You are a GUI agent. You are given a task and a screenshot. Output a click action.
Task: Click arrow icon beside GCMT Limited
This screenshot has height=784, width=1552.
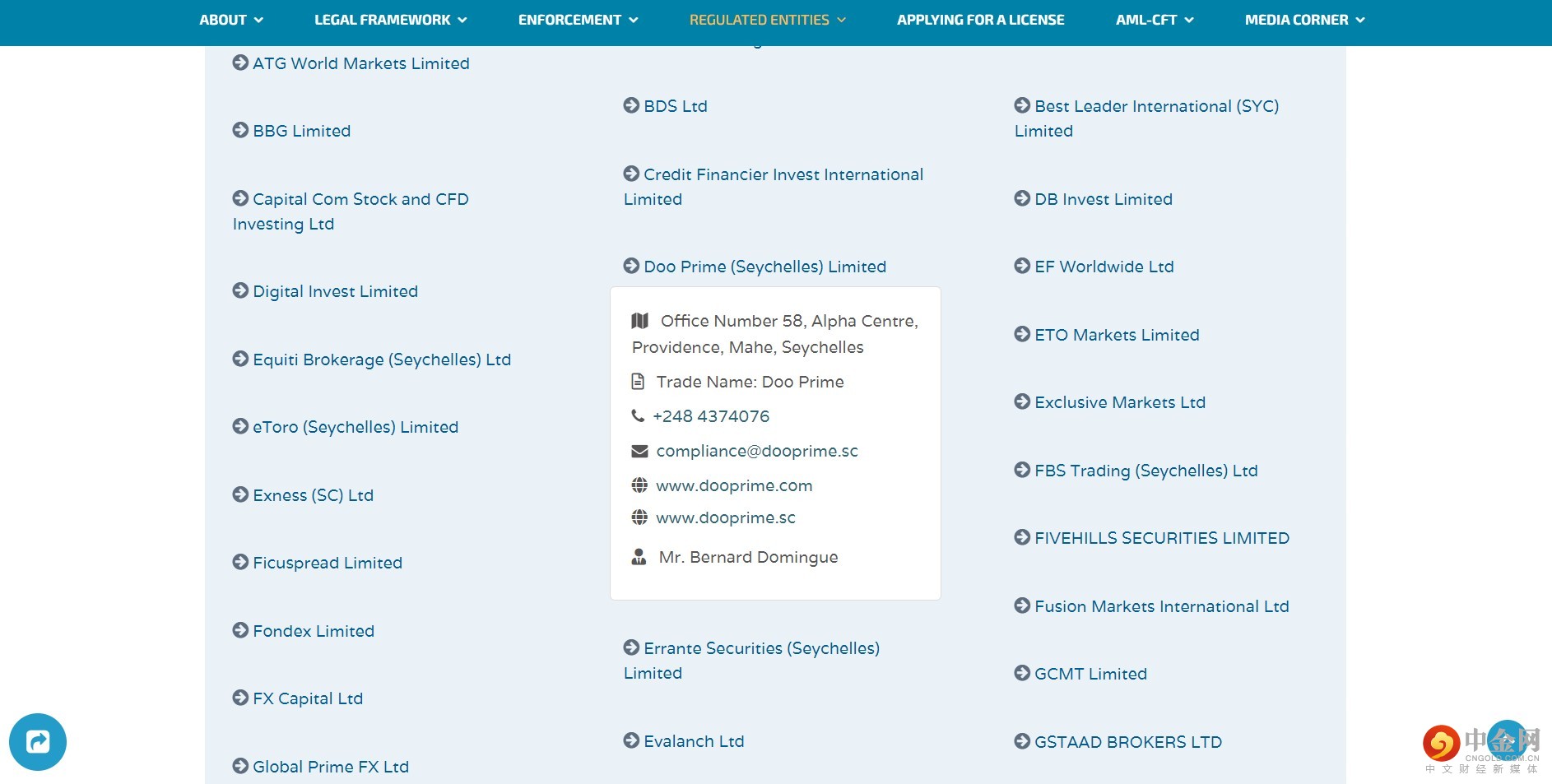1022,673
